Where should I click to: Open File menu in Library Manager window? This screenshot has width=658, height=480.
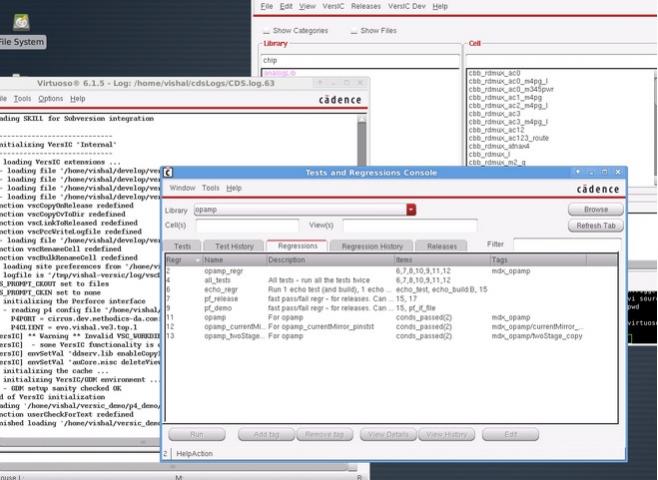266,6
